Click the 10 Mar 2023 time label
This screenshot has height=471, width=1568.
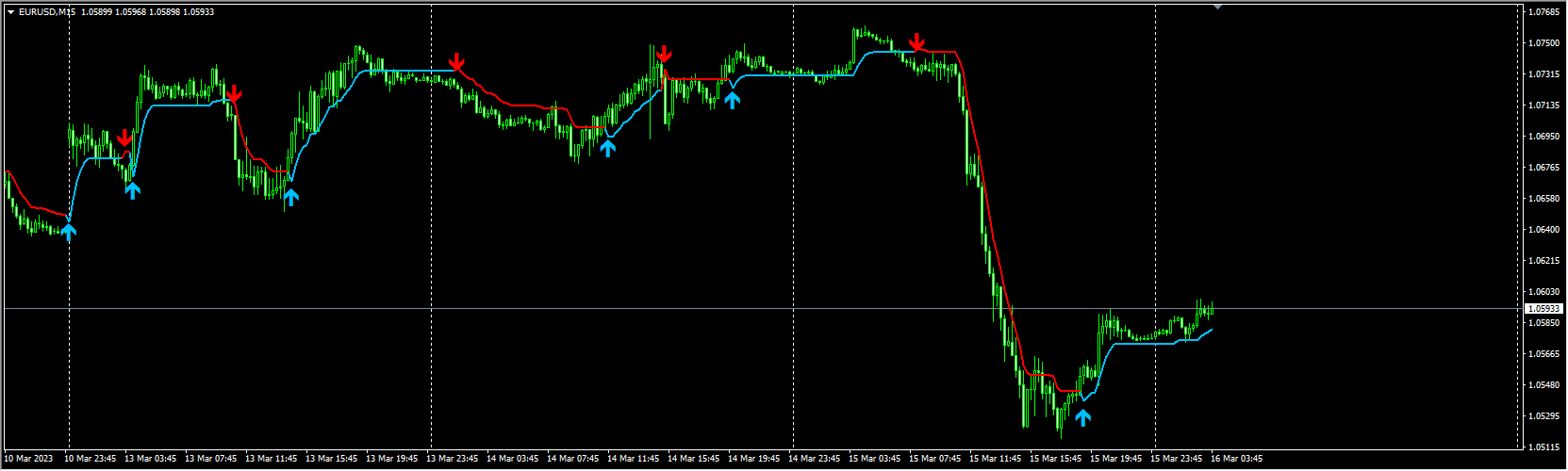pyautogui.click(x=28, y=459)
